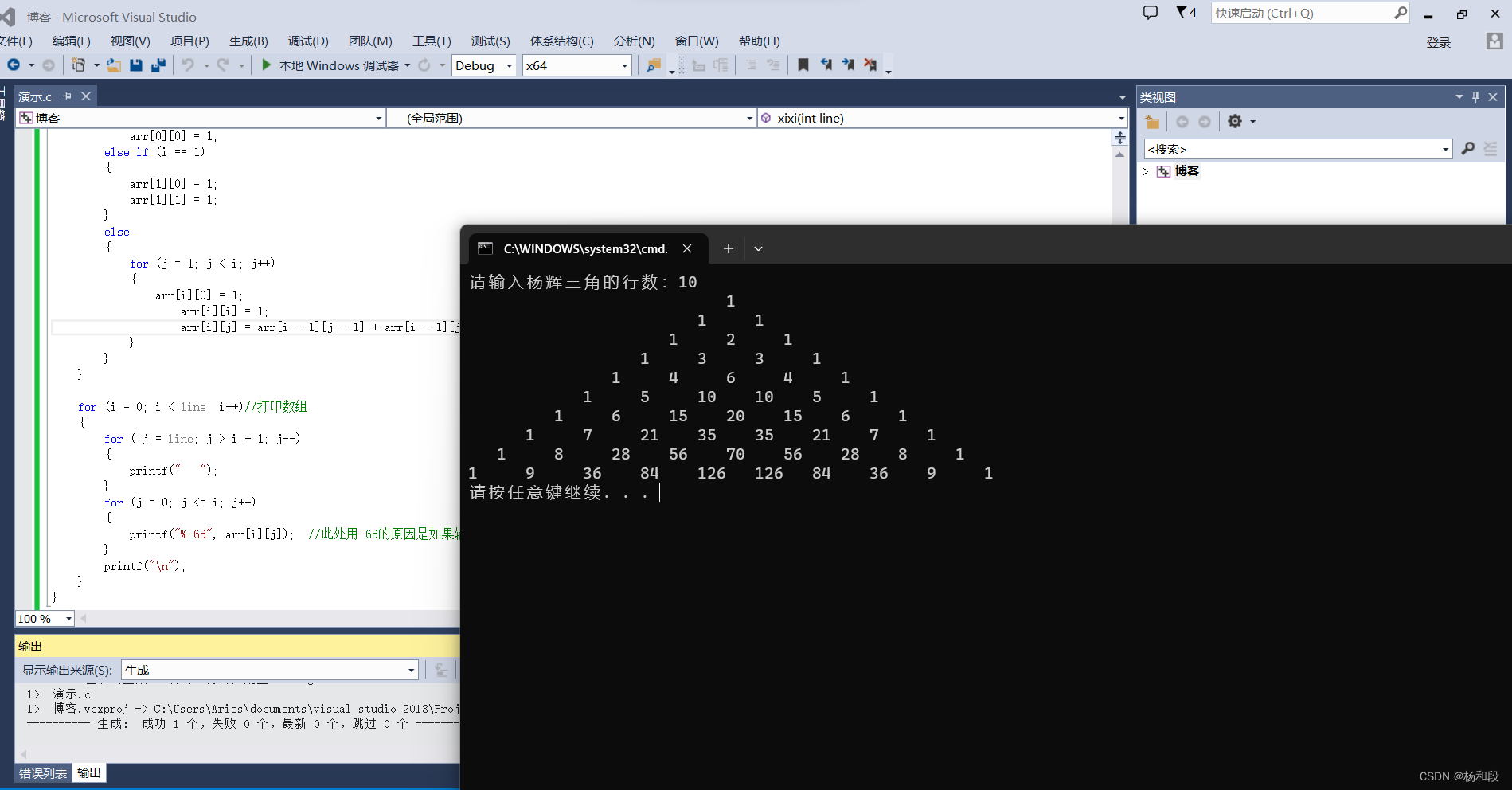Click the Open File folder icon

tap(114, 65)
